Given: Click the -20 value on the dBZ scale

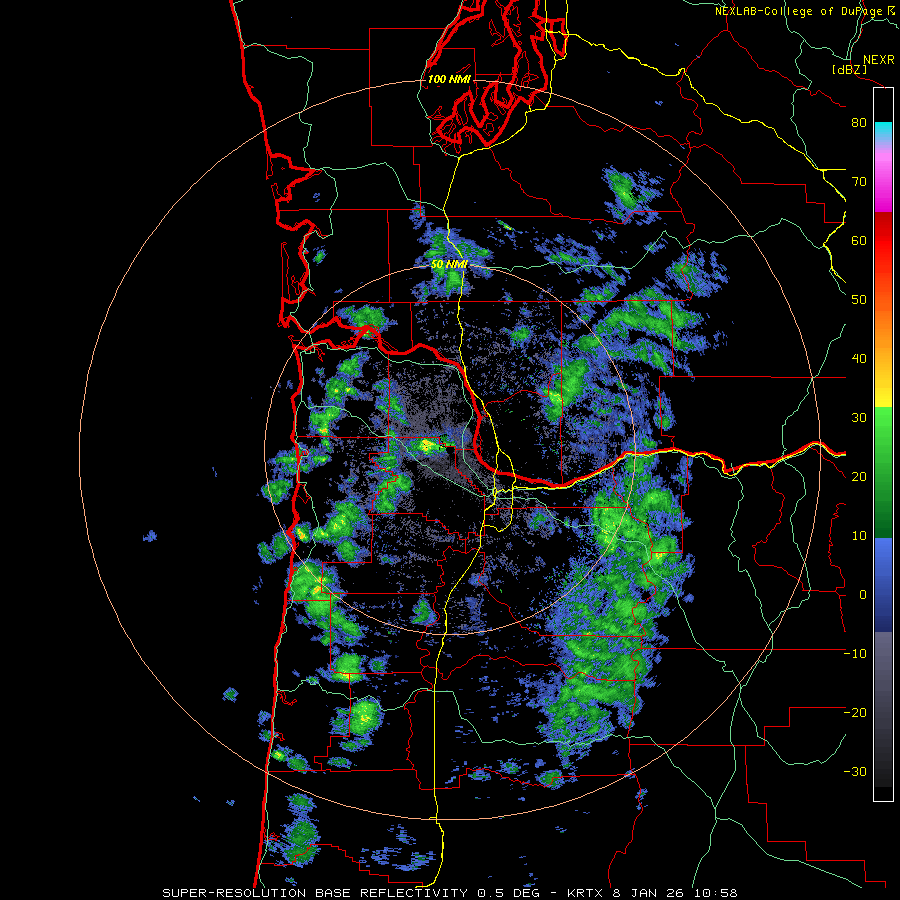Looking at the screenshot, I should [x=855, y=713].
